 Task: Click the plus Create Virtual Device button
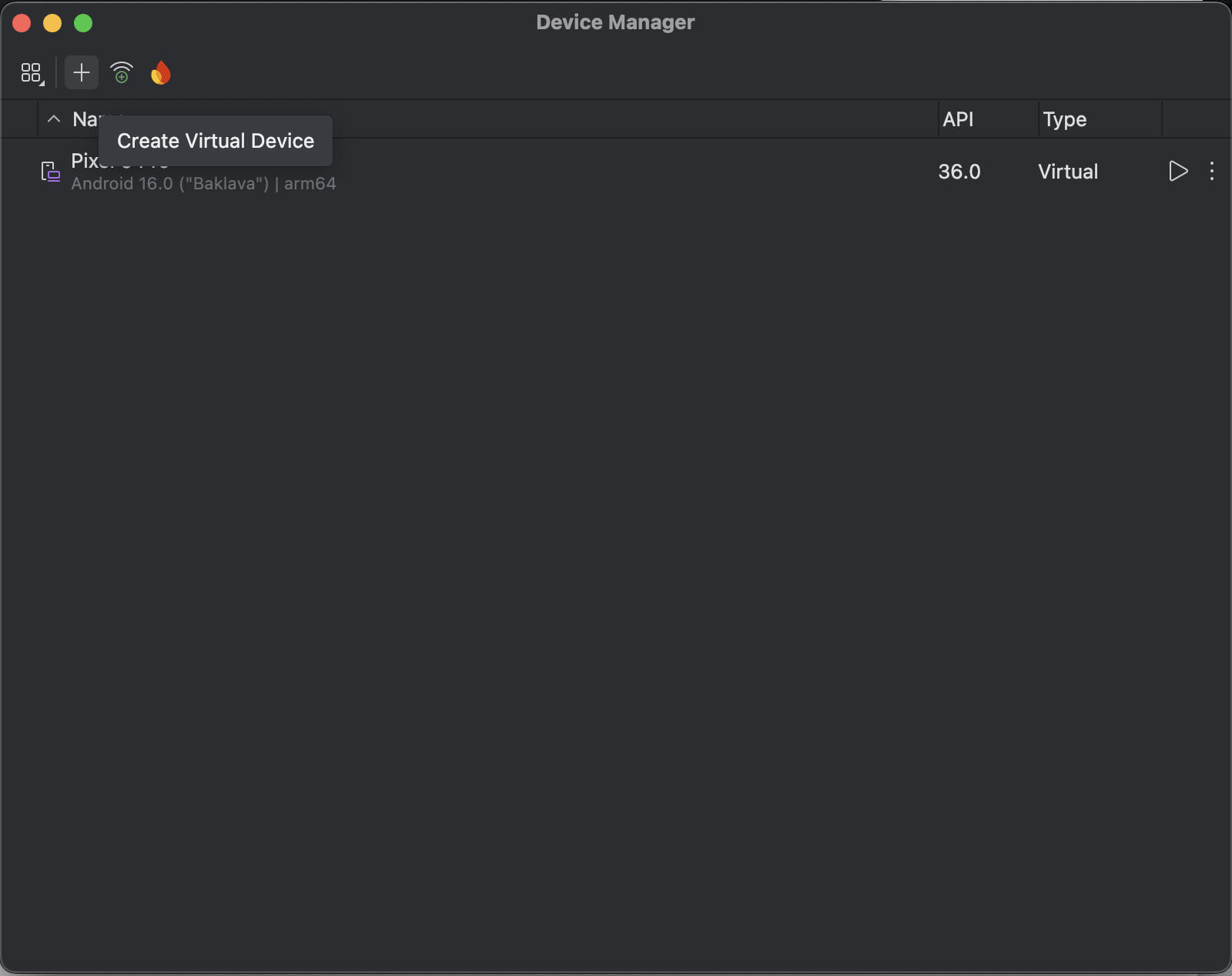[x=82, y=73]
